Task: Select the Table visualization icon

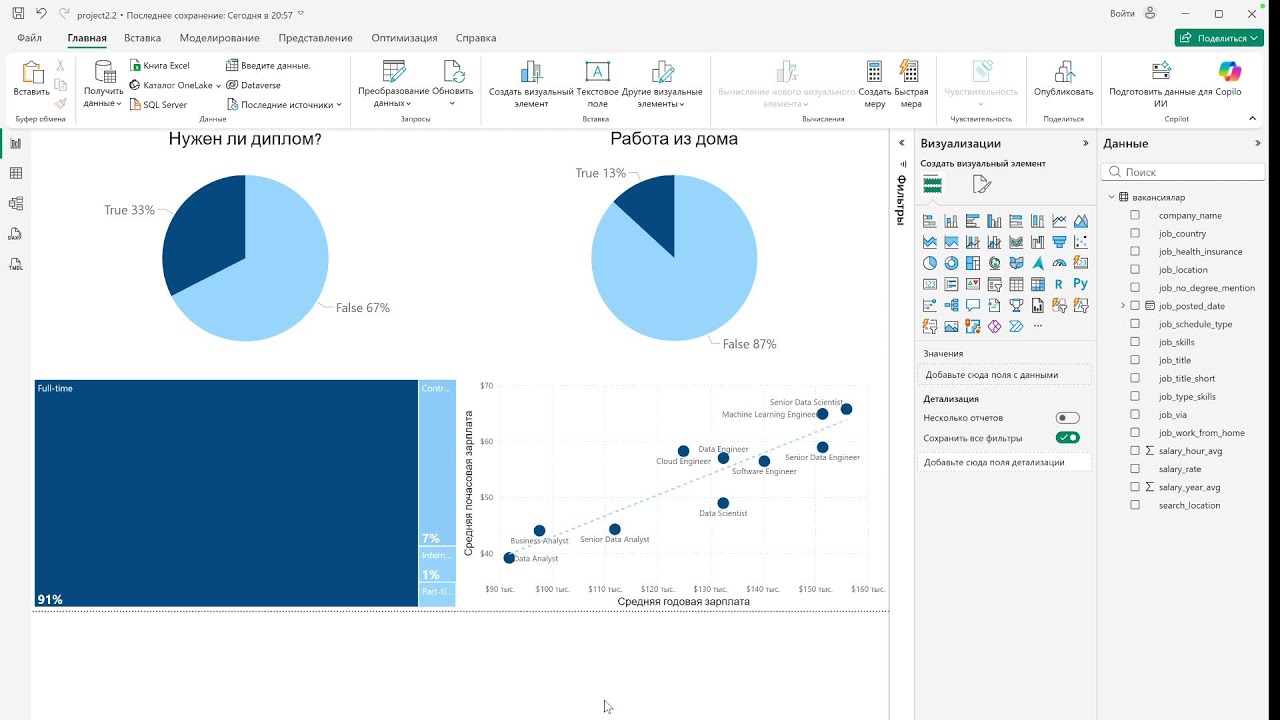Action: point(1016,284)
